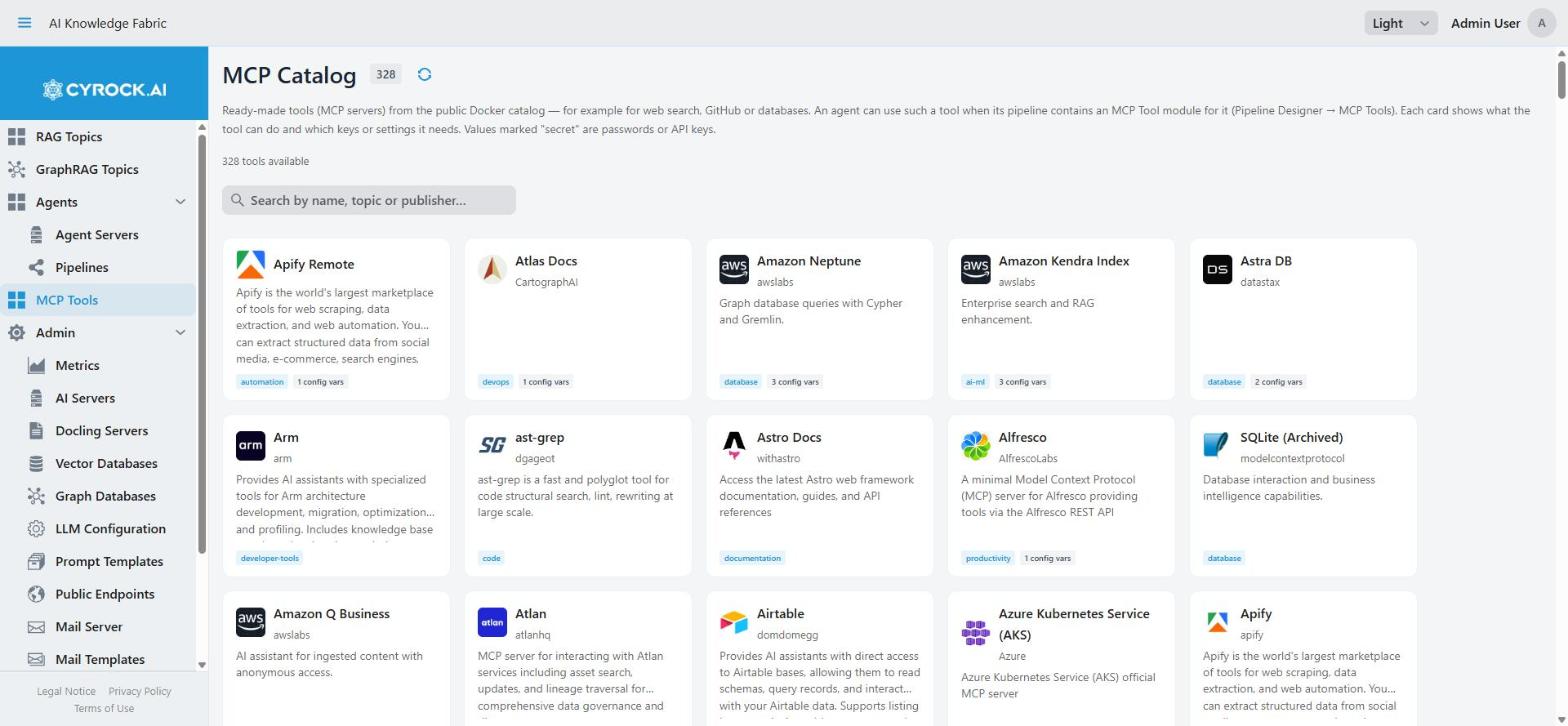Open the Privacy Policy link

tap(140, 691)
